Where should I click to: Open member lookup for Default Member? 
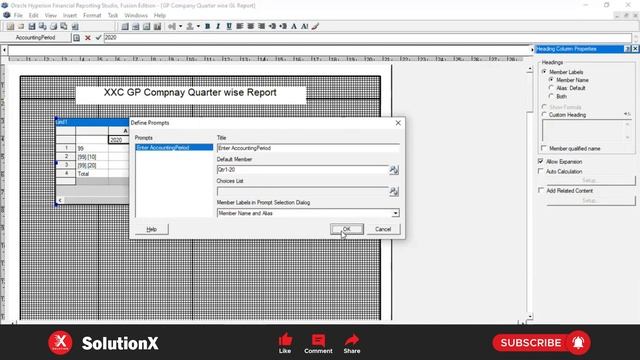[393, 170]
